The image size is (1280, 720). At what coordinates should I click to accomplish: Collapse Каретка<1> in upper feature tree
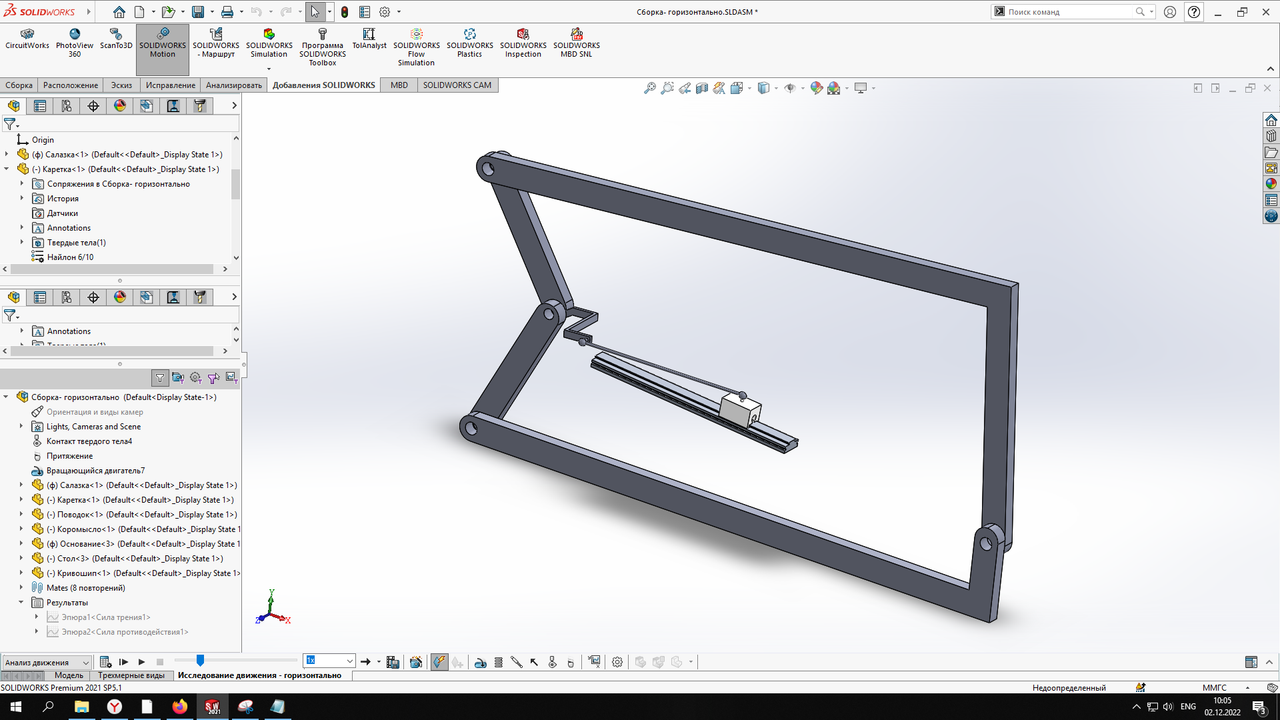point(7,169)
